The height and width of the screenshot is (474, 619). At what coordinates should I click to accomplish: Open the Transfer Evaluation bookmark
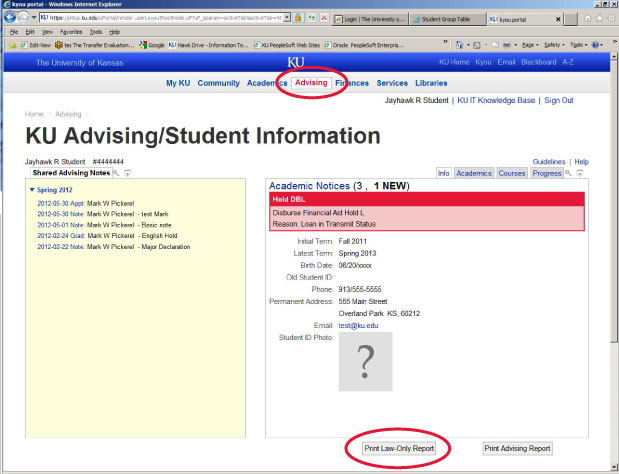(95, 45)
